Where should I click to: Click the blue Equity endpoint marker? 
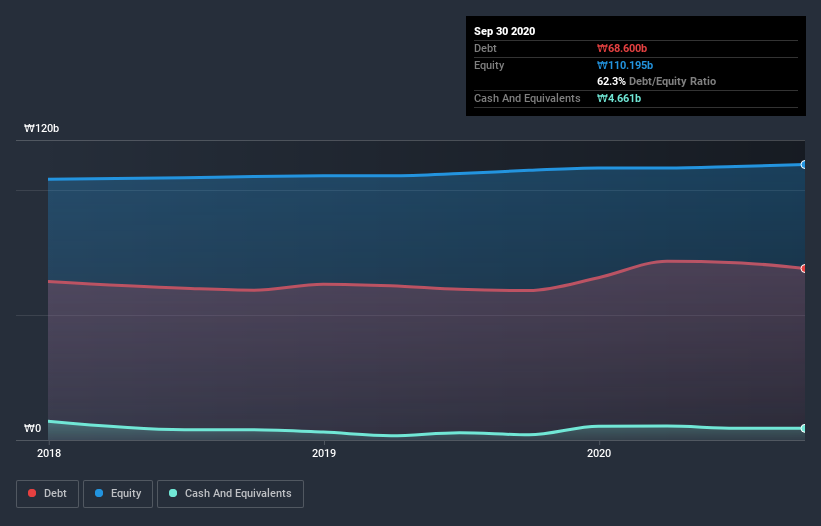pos(804,164)
